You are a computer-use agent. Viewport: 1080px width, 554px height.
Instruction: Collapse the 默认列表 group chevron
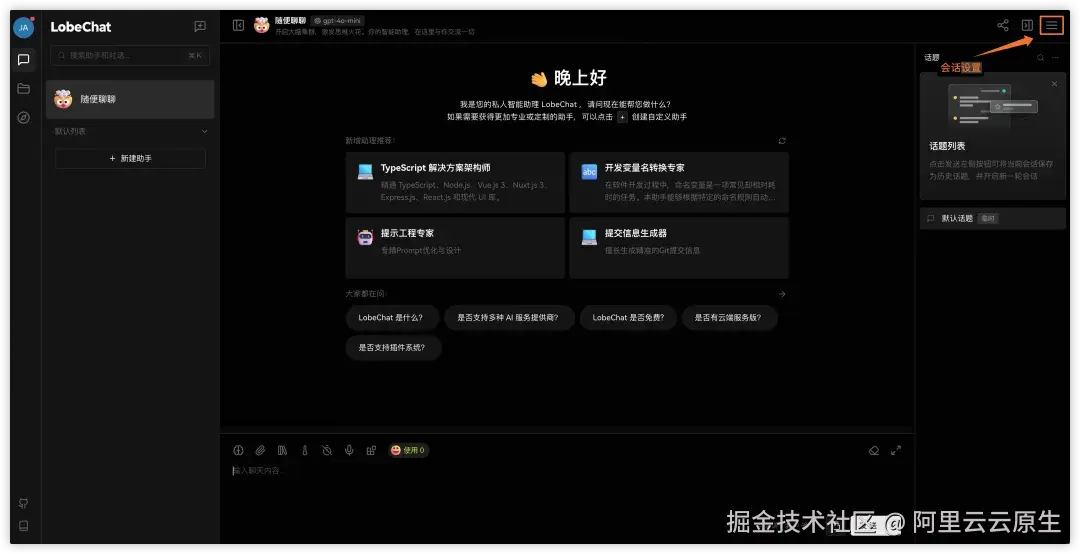pos(204,131)
